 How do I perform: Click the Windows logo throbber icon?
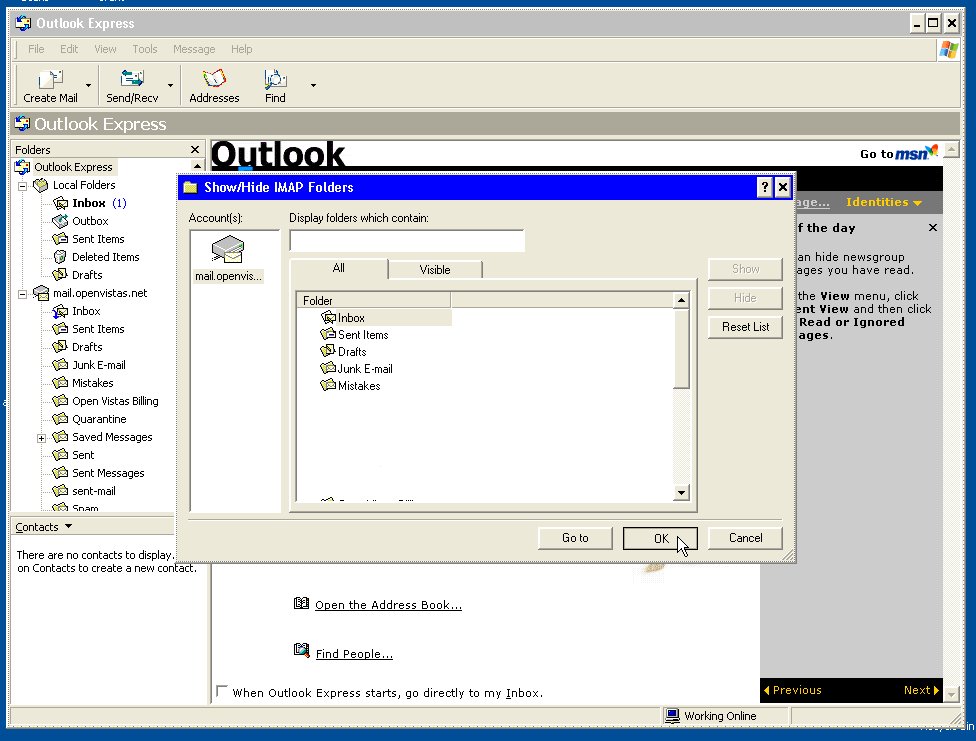[949, 49]
